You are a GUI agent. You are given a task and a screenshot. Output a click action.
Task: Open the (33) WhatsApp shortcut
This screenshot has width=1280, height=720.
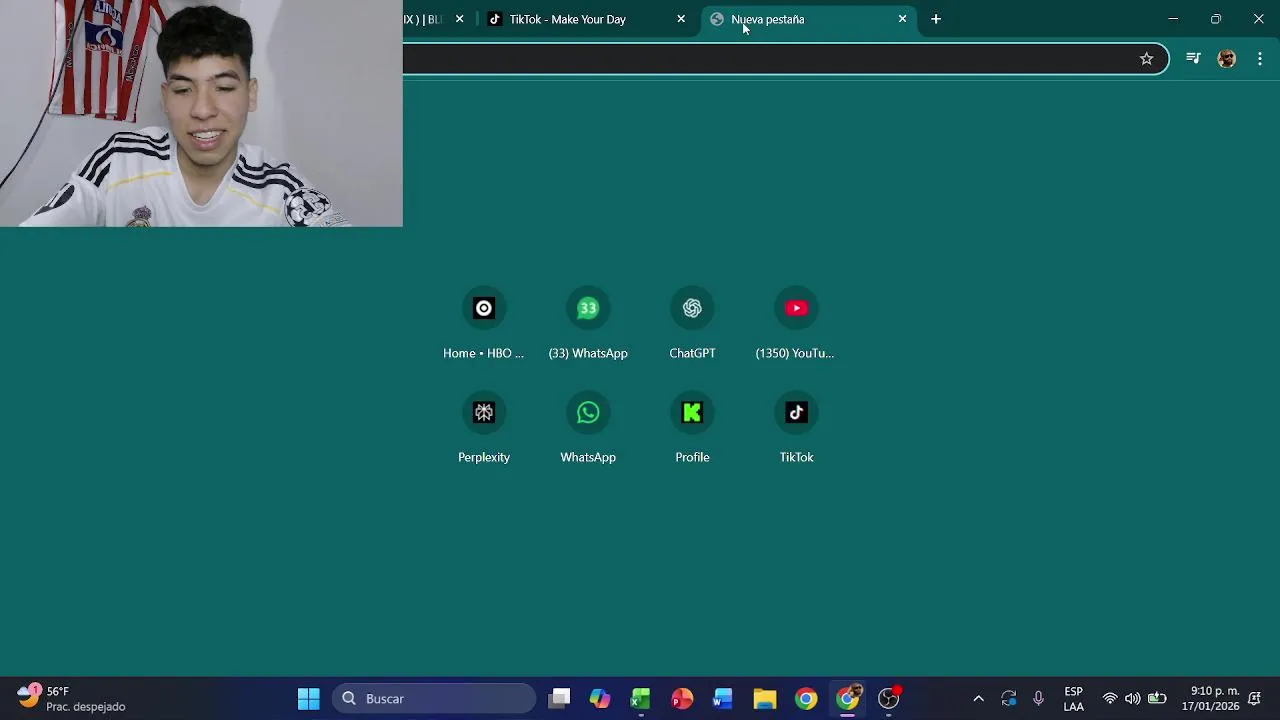588,324
